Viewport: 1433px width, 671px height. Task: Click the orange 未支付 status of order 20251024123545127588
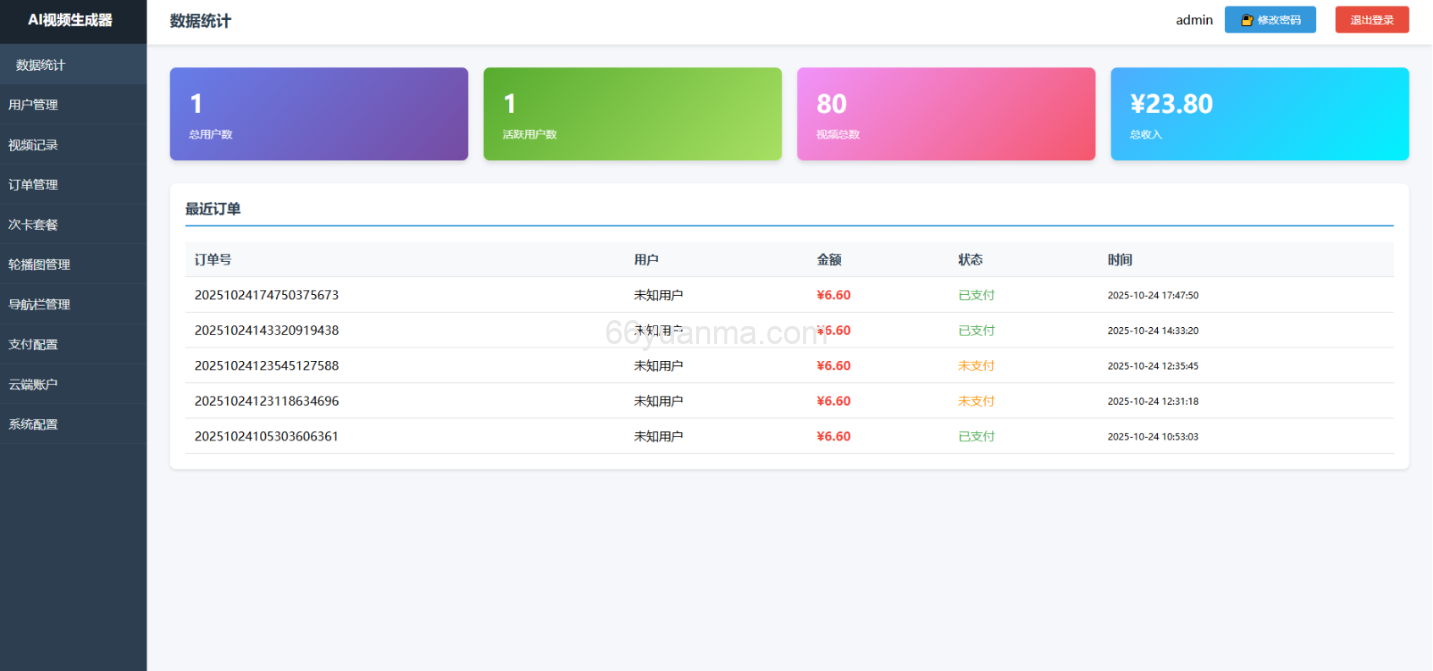click(x=976, y=365)
